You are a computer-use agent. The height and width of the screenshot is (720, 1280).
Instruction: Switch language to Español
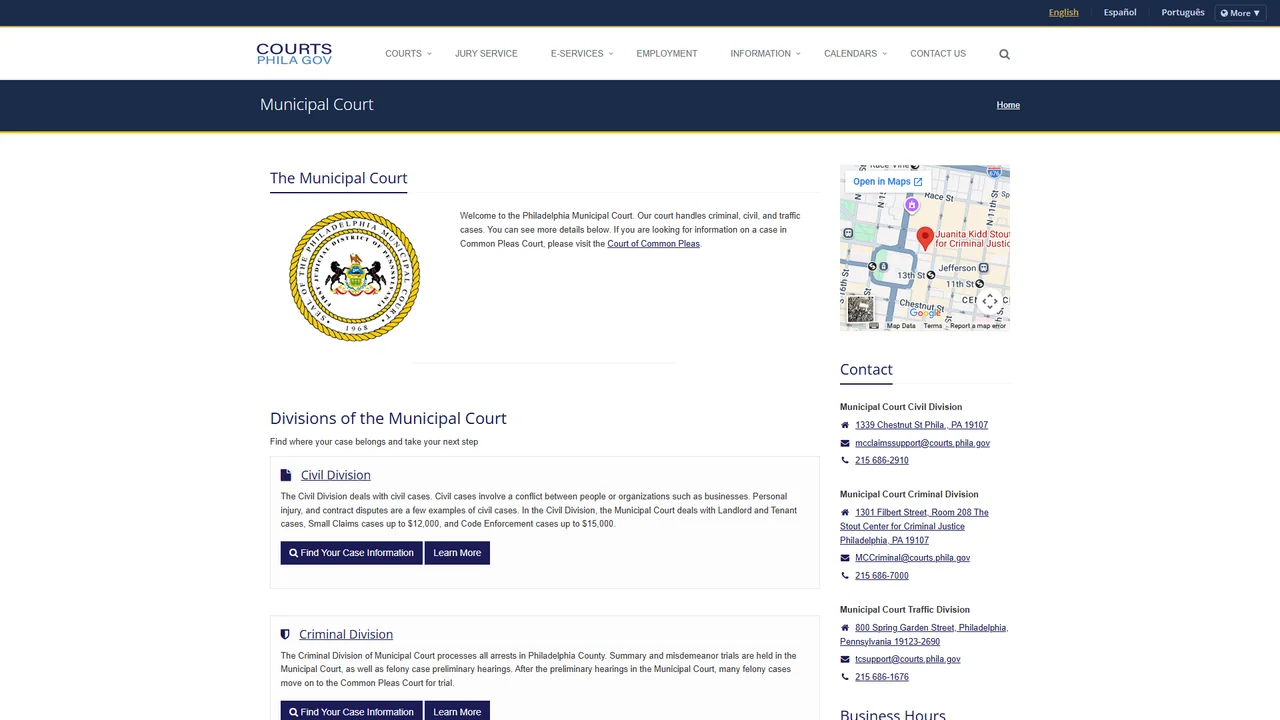coord(1120,12)
